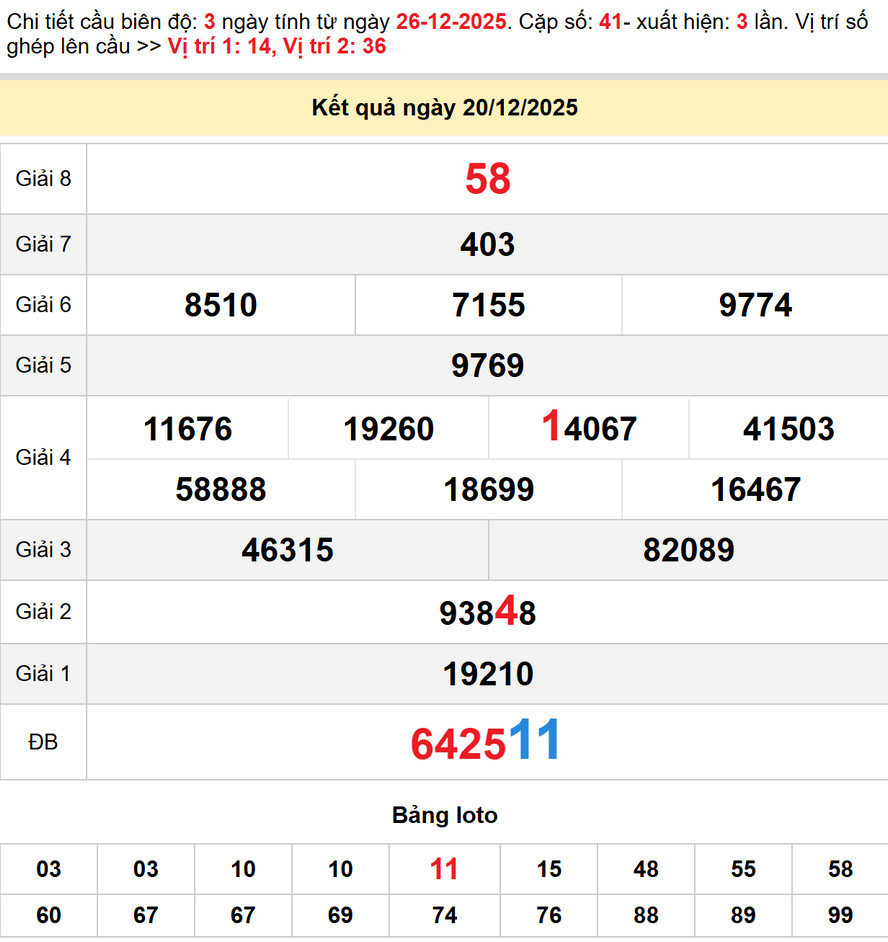Click the special prize number 642511

(487, 742)
